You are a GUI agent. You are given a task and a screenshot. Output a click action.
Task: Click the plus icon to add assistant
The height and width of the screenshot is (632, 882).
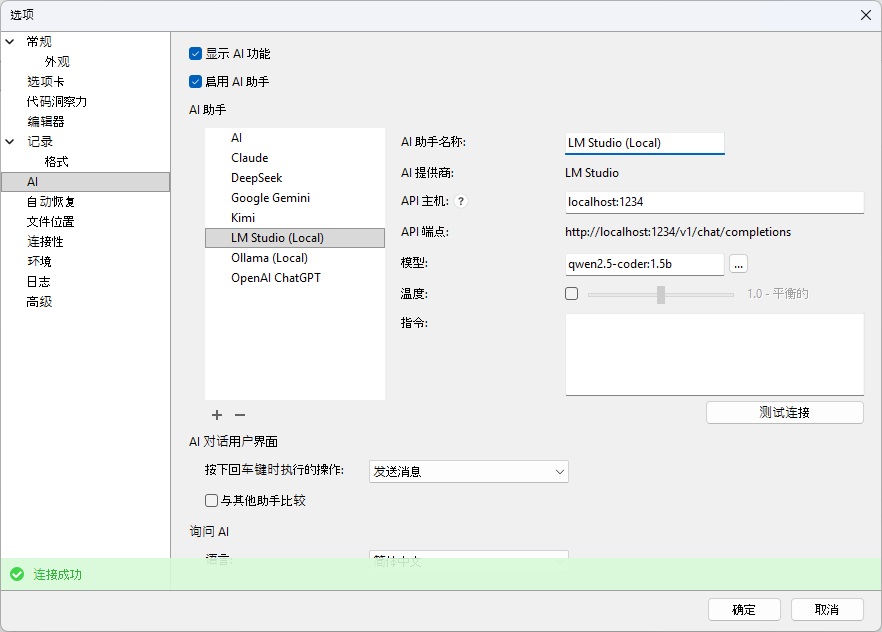coord(217,415)
